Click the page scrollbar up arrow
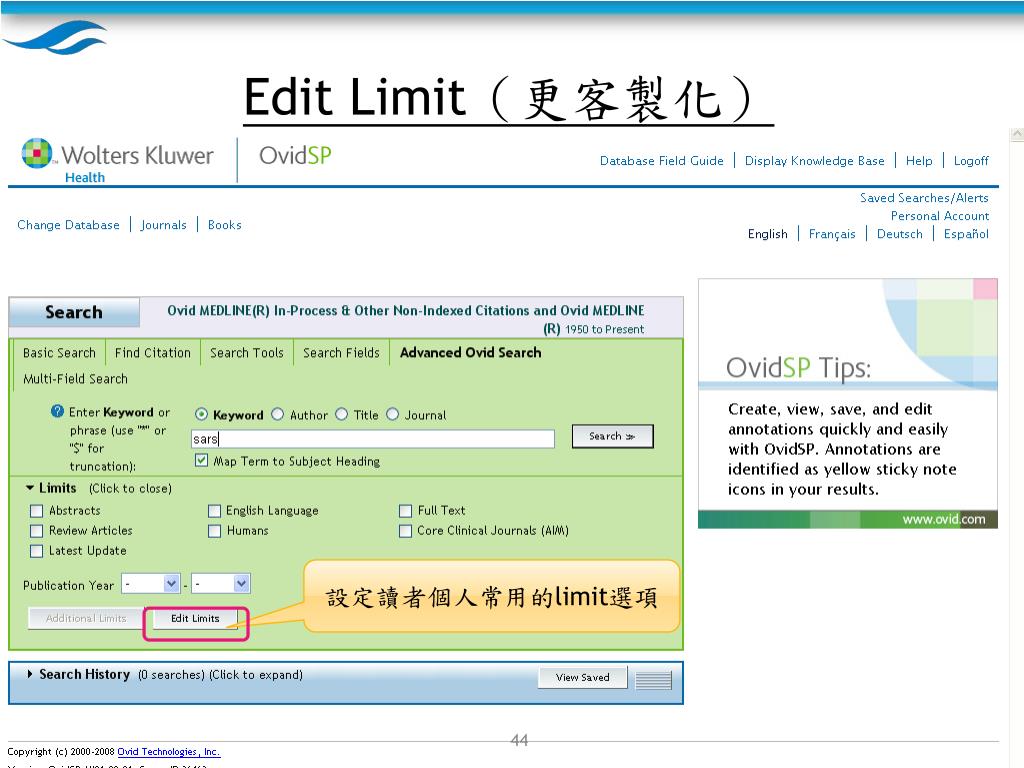The image size is (1024, 768). click(1017, 135)
